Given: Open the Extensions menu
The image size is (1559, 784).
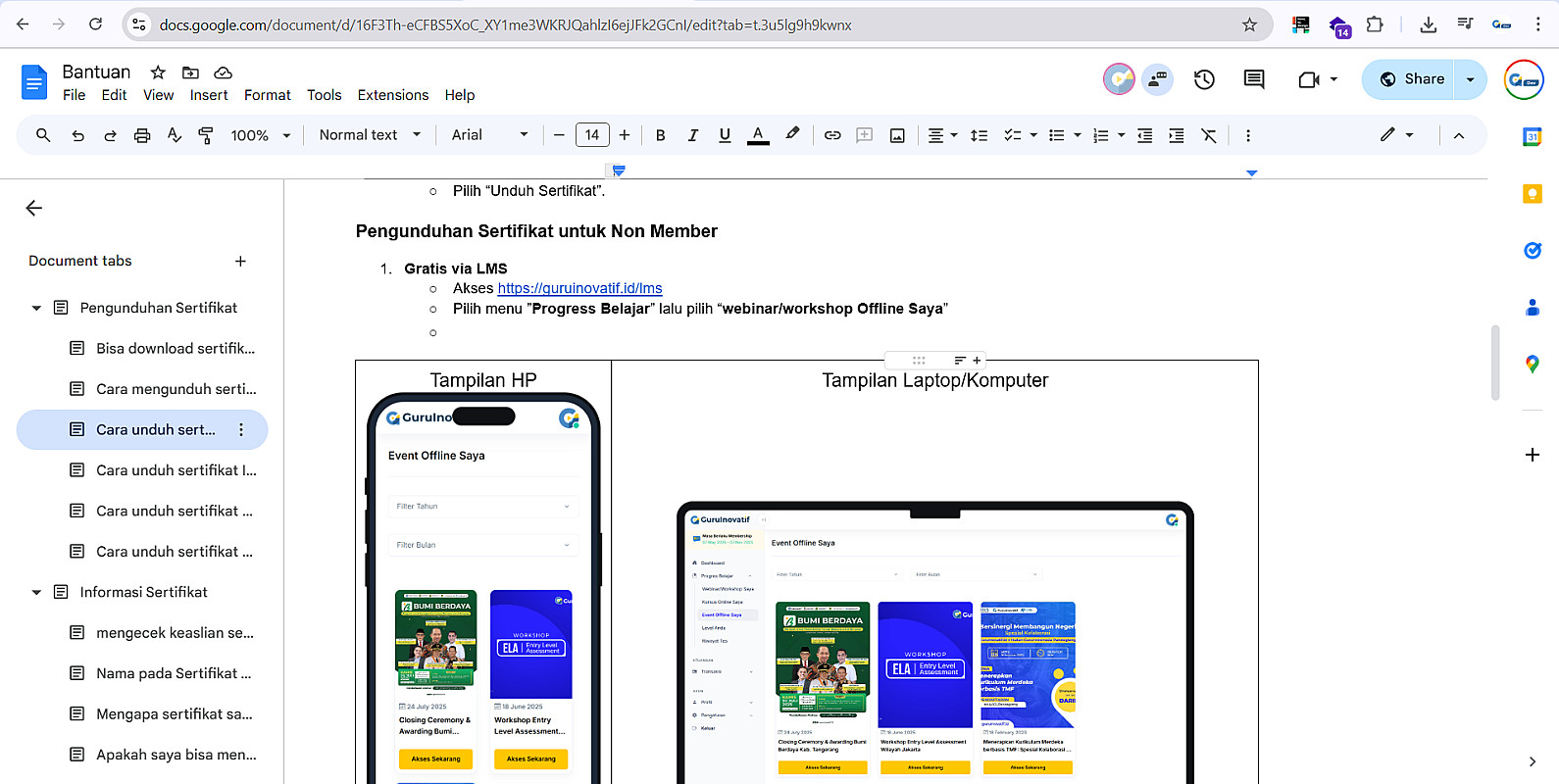Looking at the screenshot, I should tap(392, 95).
